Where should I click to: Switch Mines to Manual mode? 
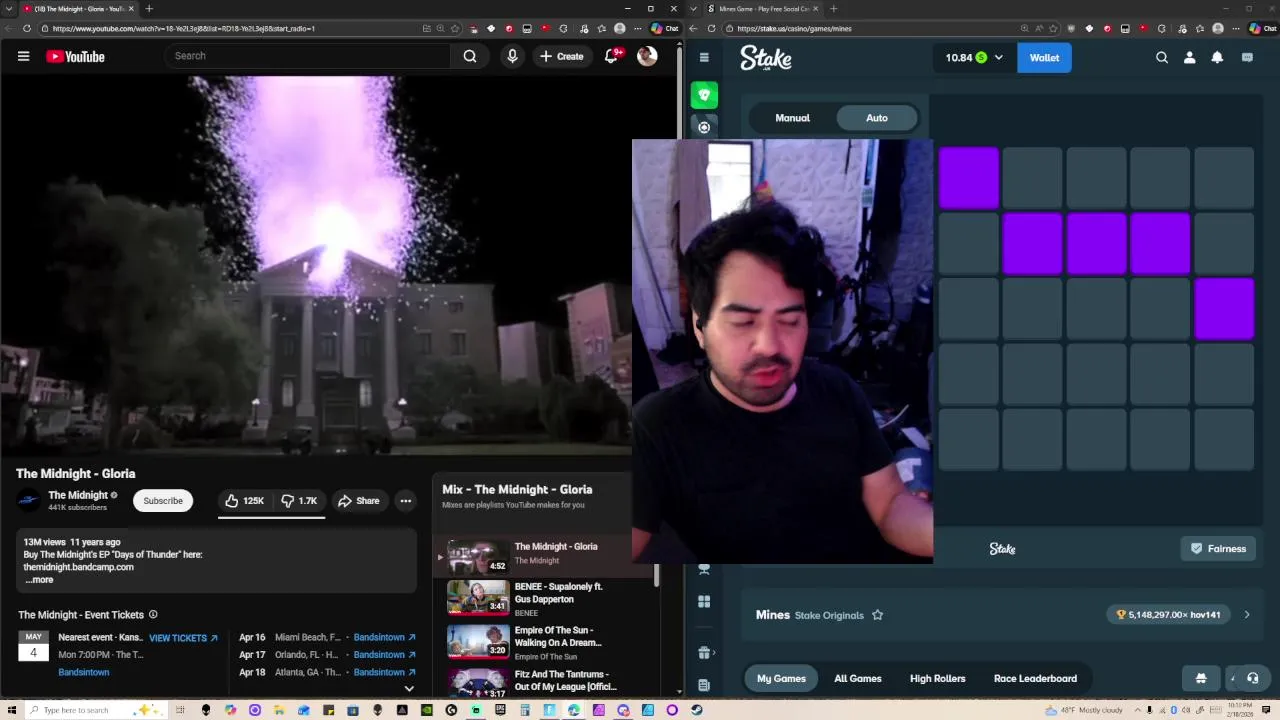click(792, 118)
